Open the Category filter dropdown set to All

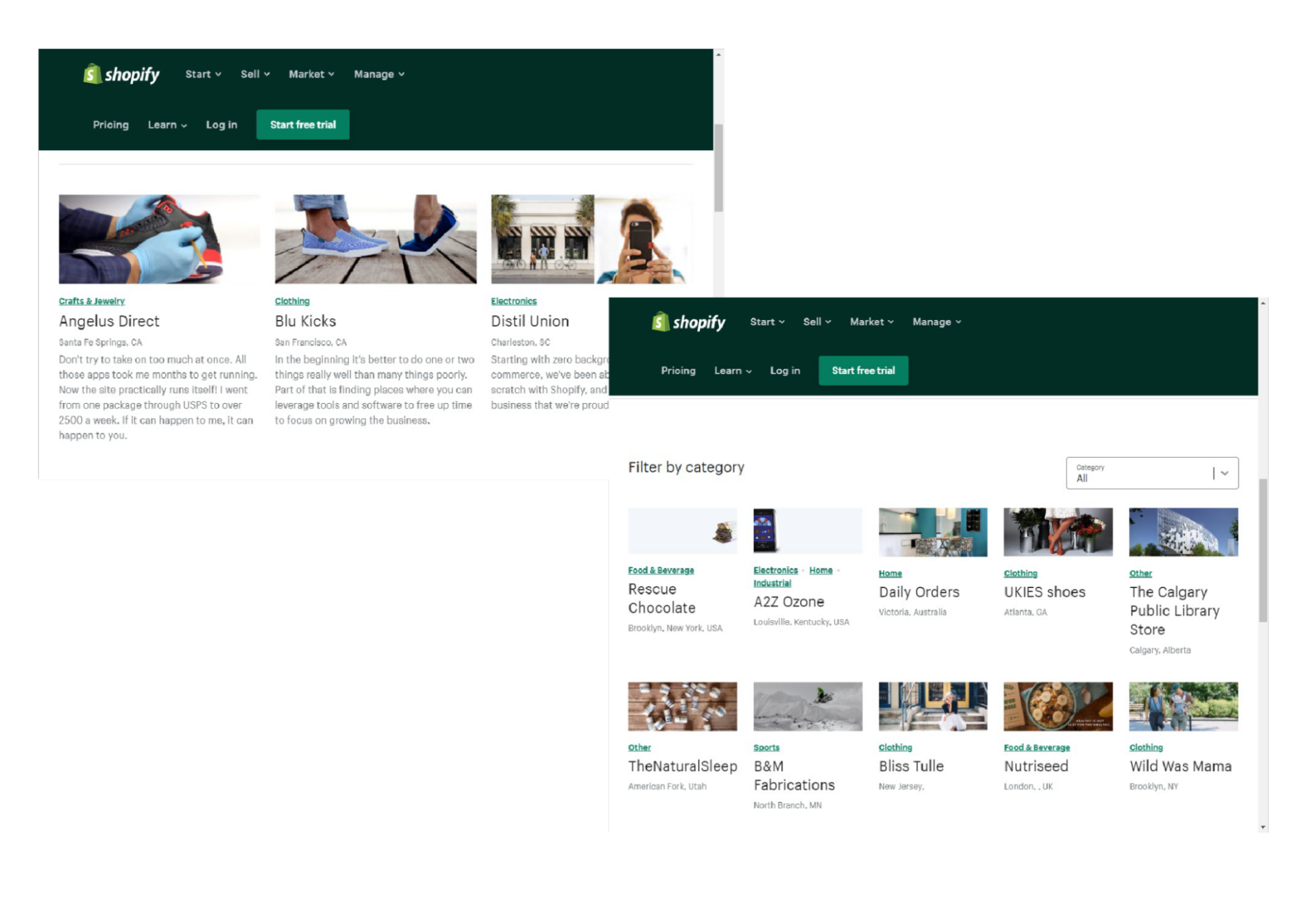coord(1151,473)
